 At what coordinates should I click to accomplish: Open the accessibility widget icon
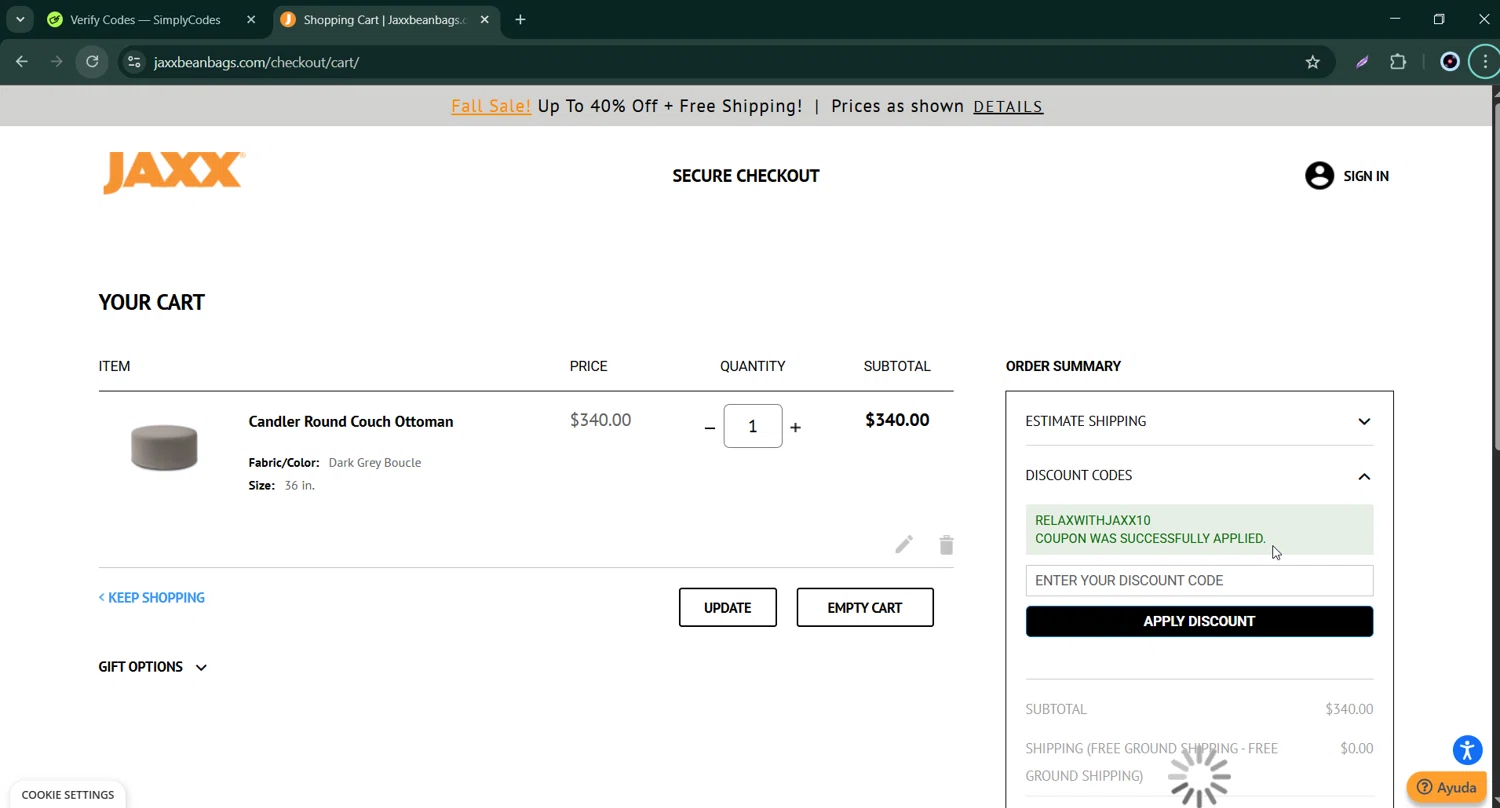(x=1467, y=750)
